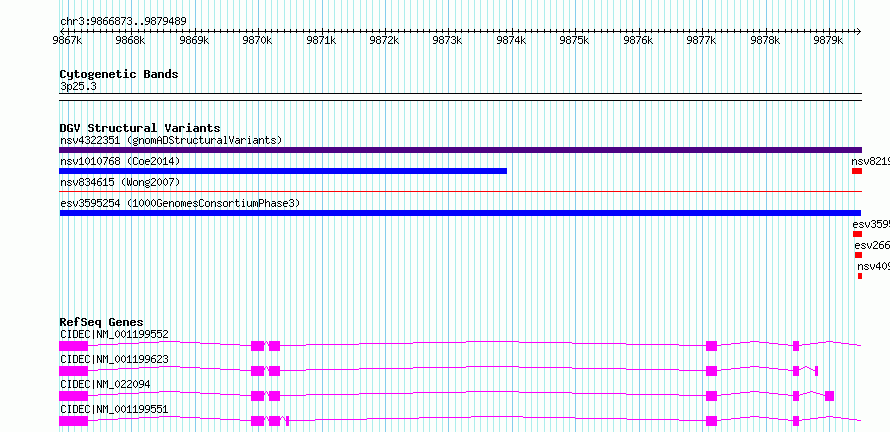Click the red feature under the nsv8219 label
The image size is (890, 432).
point(857,171)
